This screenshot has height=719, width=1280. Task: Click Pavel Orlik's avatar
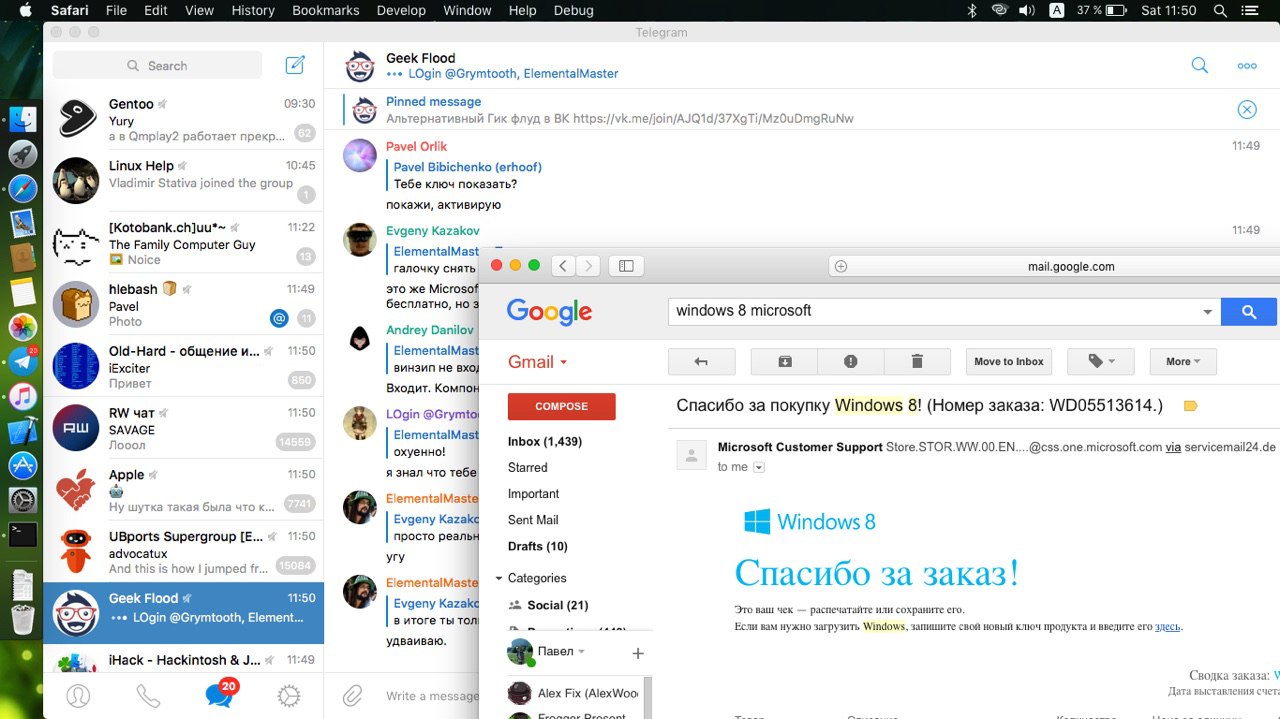coord(360,156)
